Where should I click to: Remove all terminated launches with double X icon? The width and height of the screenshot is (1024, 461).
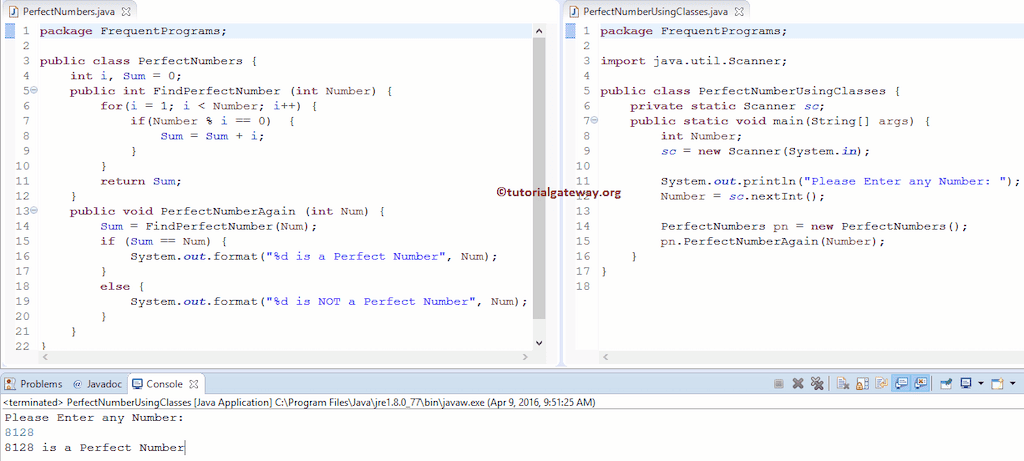click(x=817, y=384)
